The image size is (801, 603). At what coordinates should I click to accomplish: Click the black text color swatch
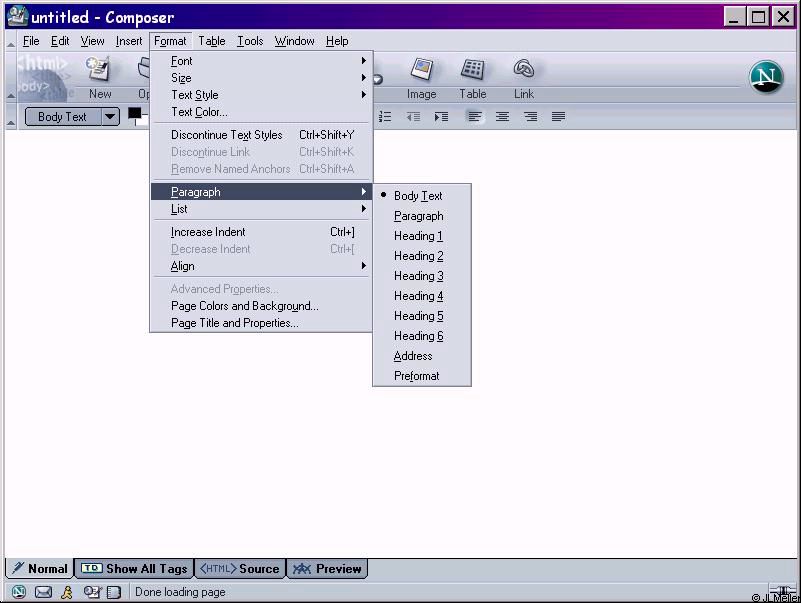click(134, 113)
